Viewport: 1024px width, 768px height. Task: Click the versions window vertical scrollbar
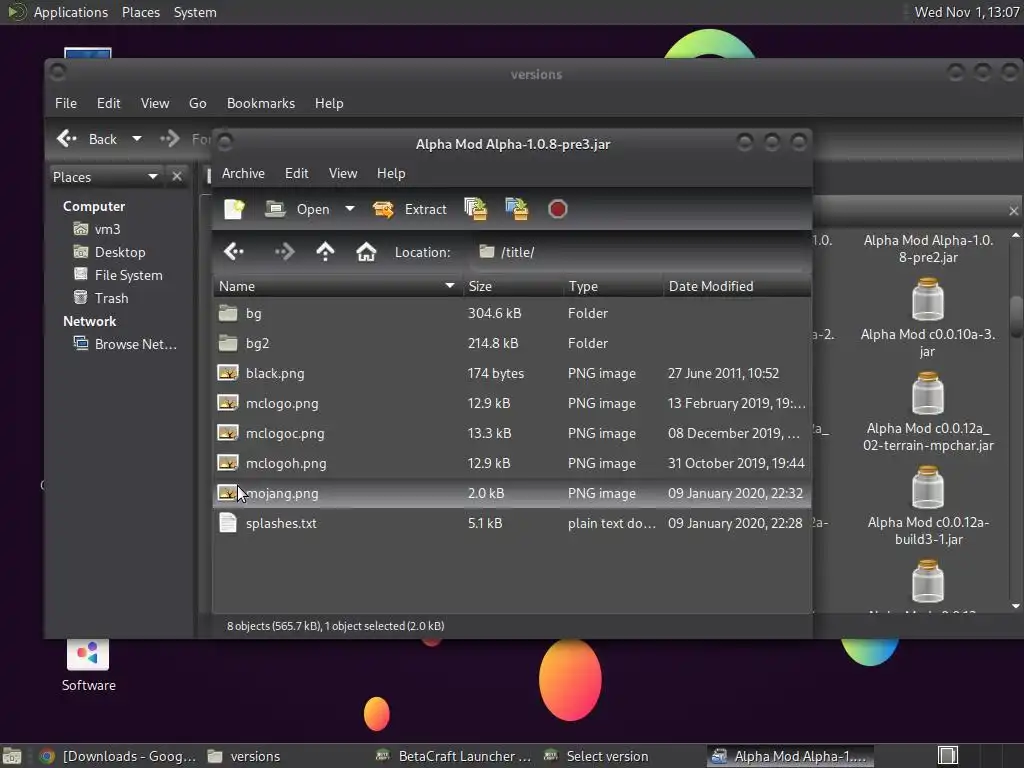(1016, 317)
